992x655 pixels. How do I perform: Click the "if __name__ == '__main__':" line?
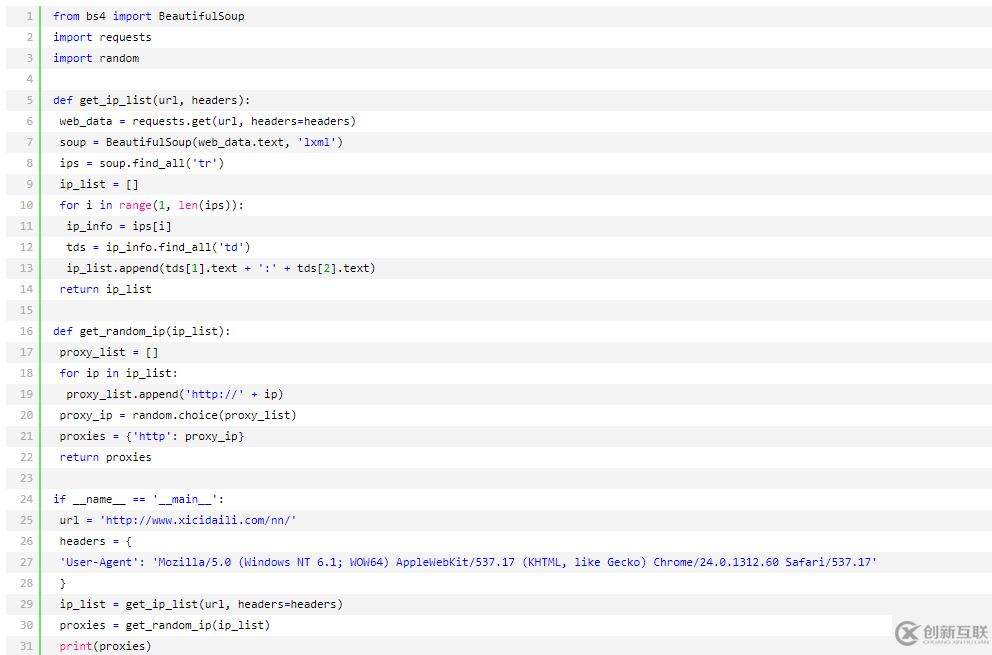139,499
